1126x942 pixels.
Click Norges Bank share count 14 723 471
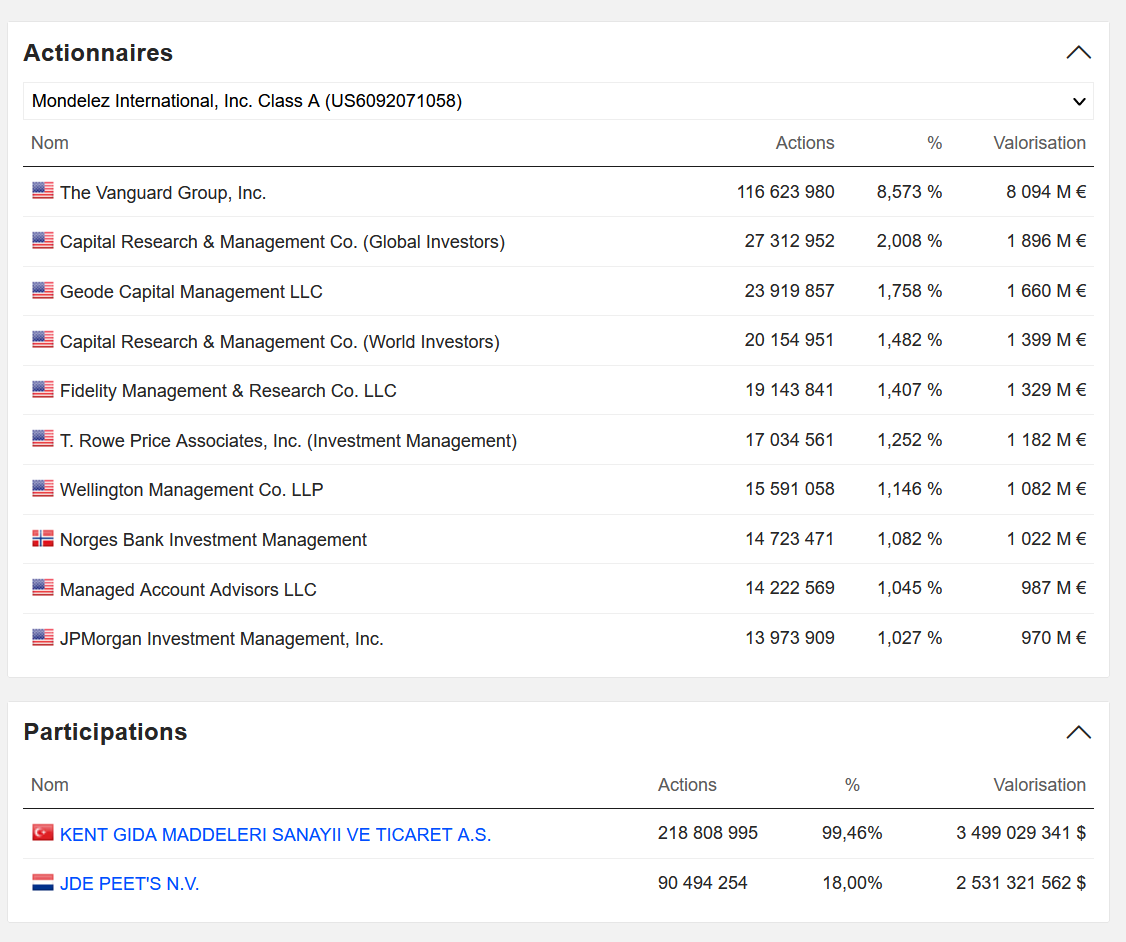(789, 538)
